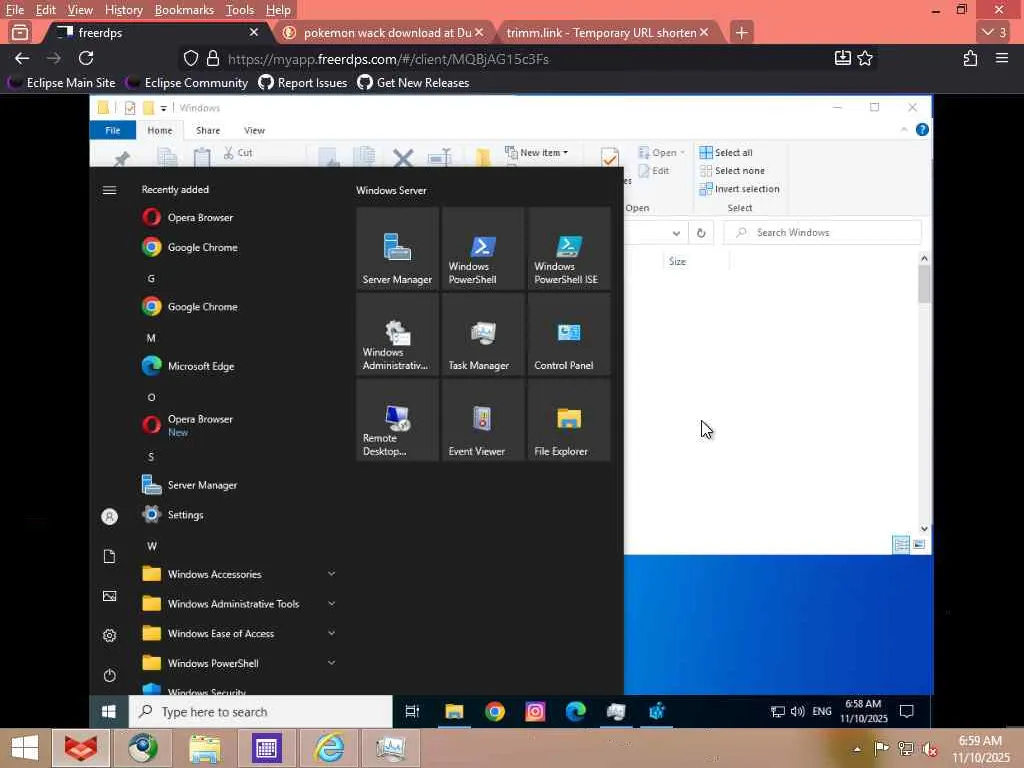Open Documents from the start menu sidebar

coord(110,556)
